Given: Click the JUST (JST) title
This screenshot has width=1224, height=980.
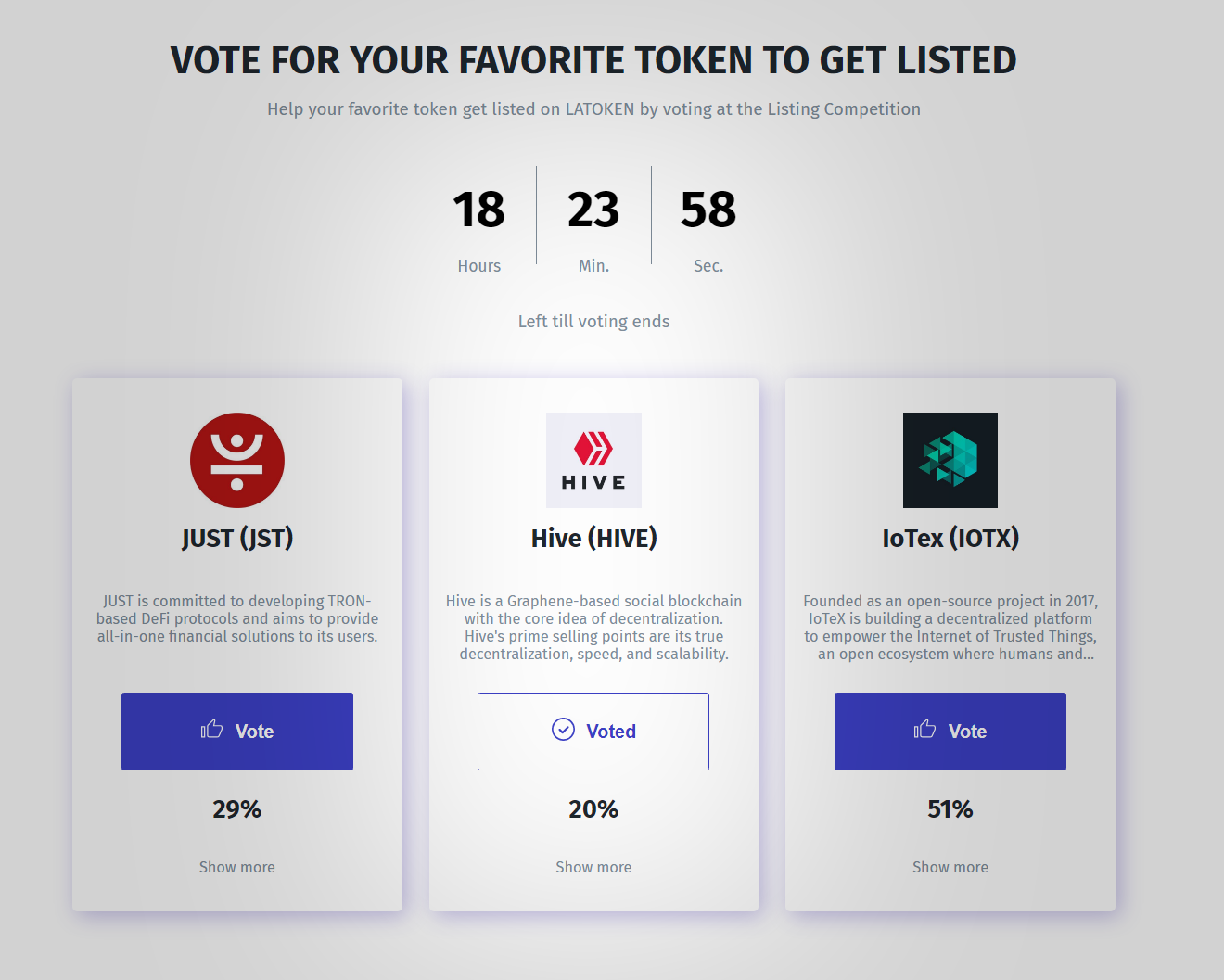Looking at the screenshot, I should click(x=237, y=538).
